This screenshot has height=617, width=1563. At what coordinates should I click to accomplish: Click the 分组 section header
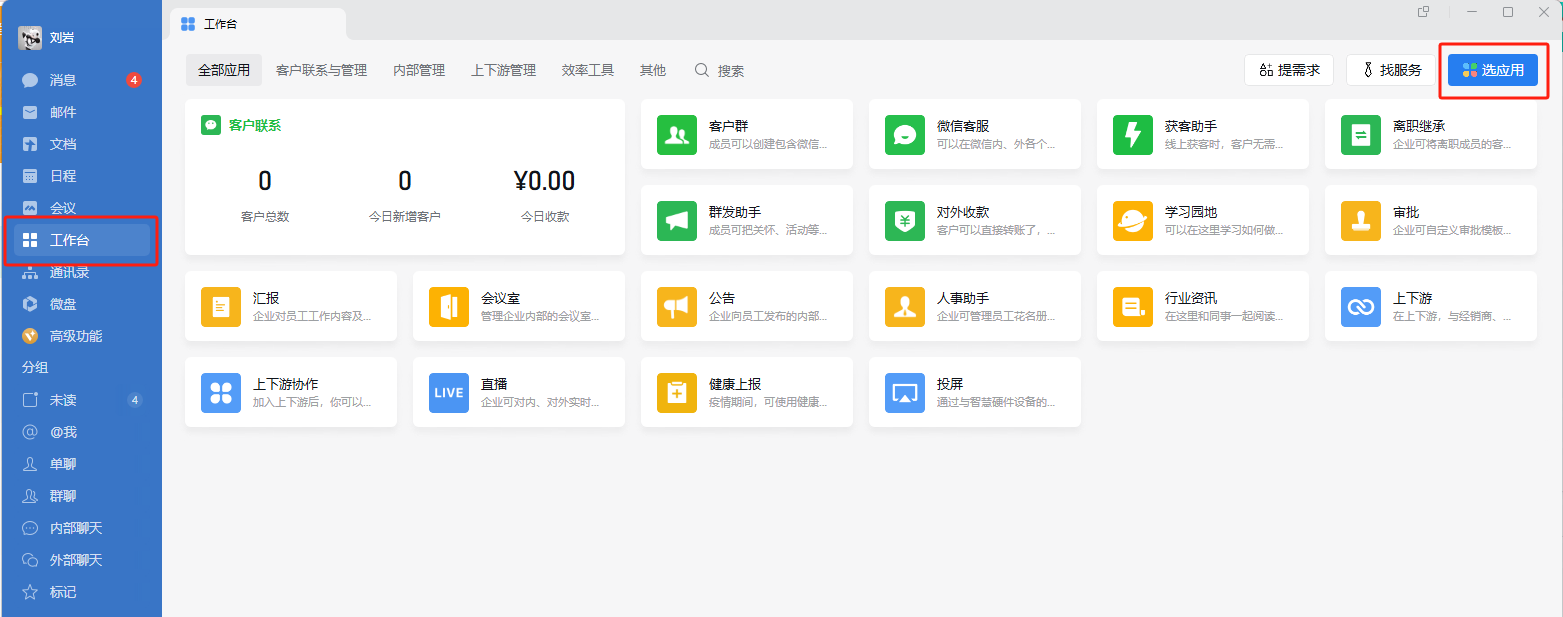(35, 367)
